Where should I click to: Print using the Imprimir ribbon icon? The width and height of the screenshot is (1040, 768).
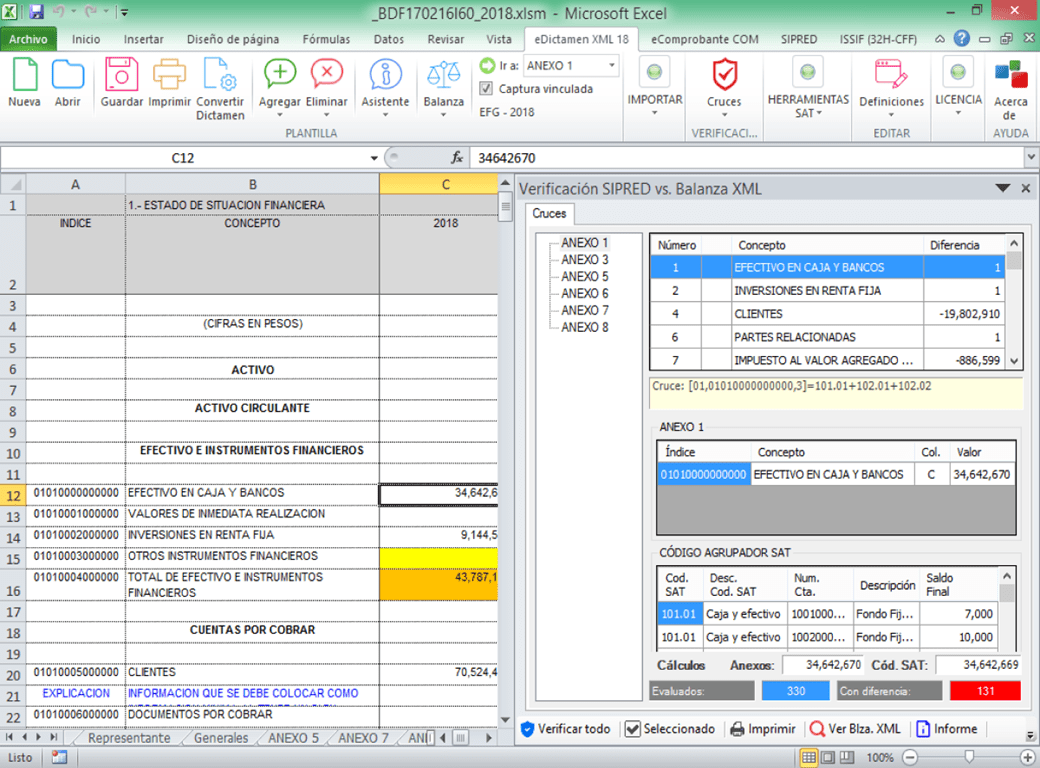(x=169, y=74)
